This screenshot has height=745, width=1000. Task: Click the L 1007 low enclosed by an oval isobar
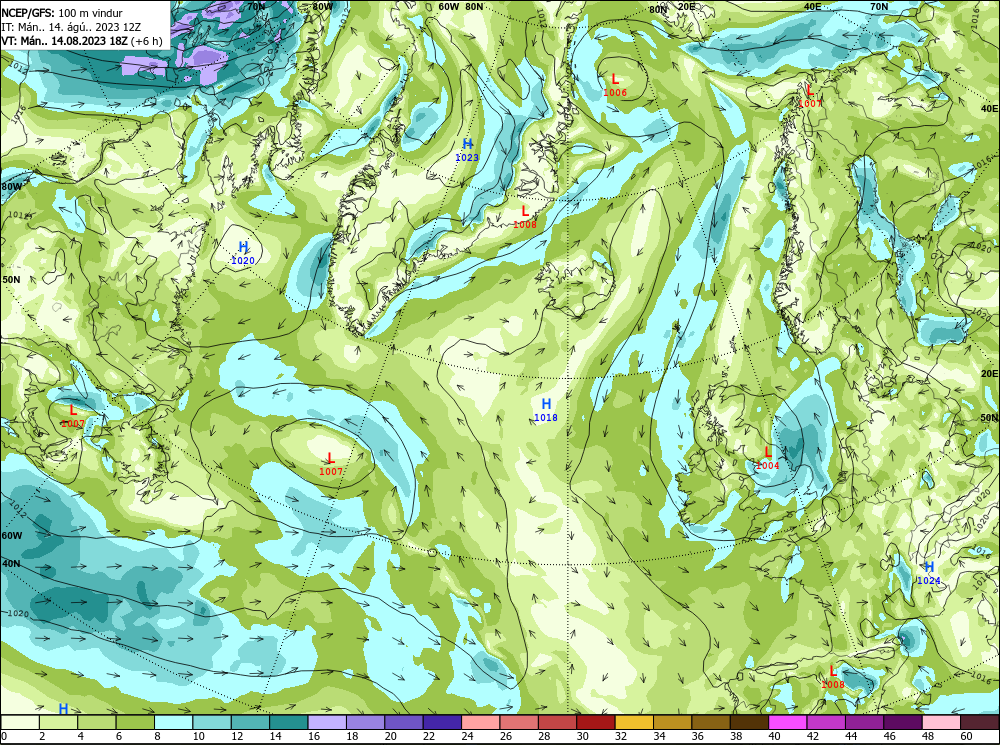[330, 464]
